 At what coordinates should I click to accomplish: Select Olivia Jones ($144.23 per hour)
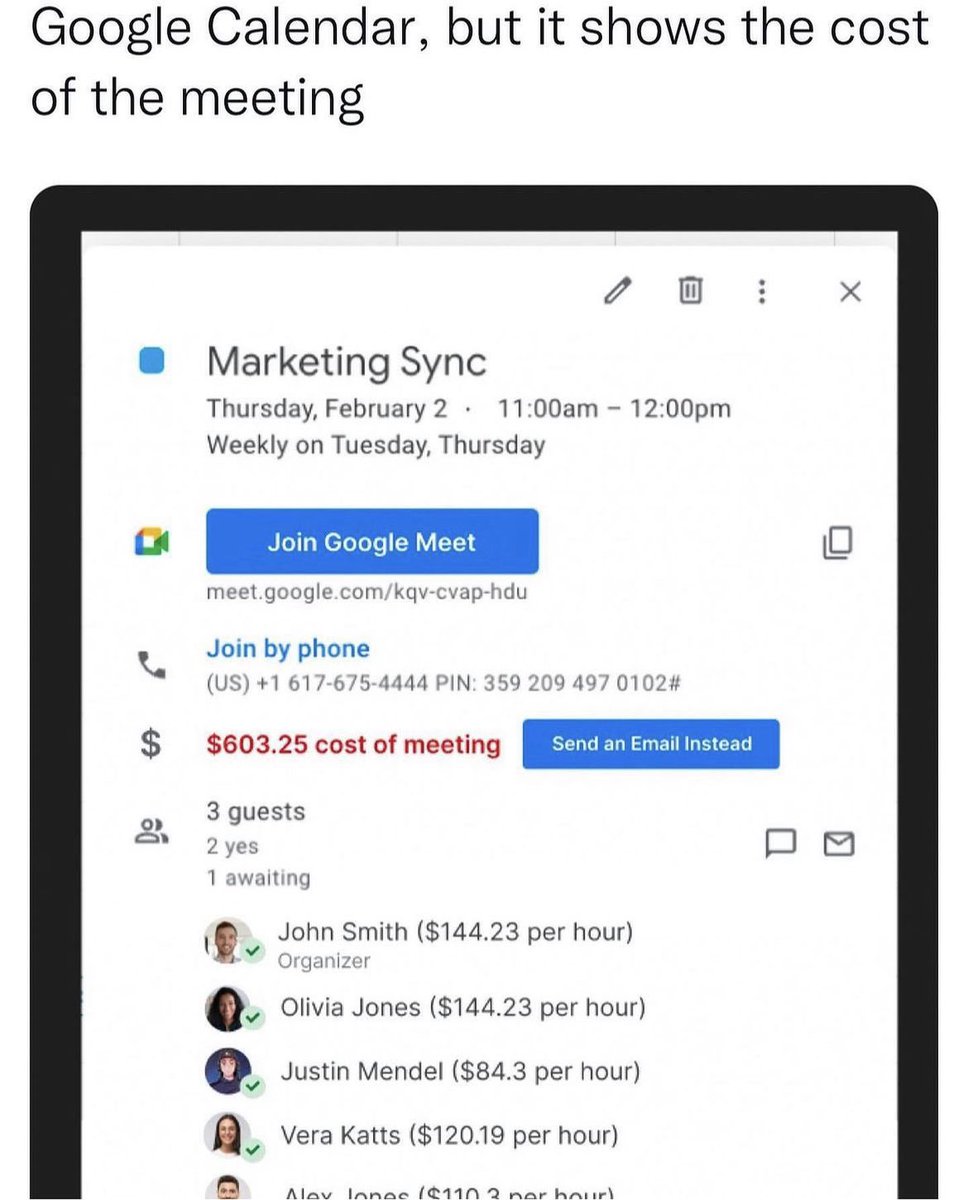click(x=463, y=1008)
